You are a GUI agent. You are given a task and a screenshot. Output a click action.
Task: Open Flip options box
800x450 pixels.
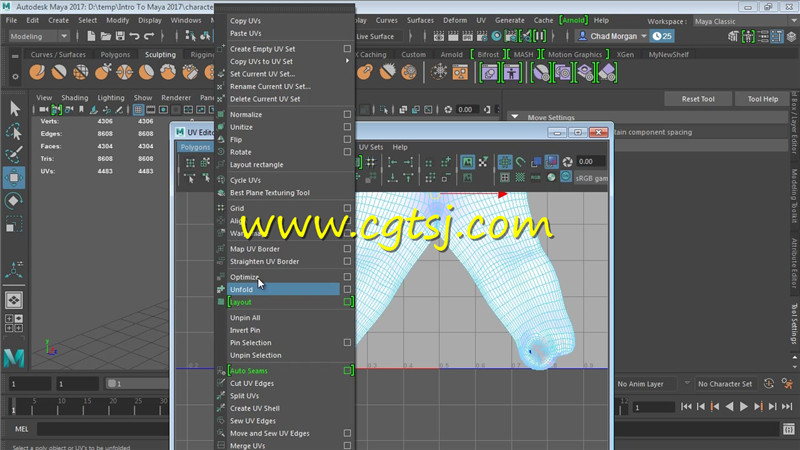[347, 139]
